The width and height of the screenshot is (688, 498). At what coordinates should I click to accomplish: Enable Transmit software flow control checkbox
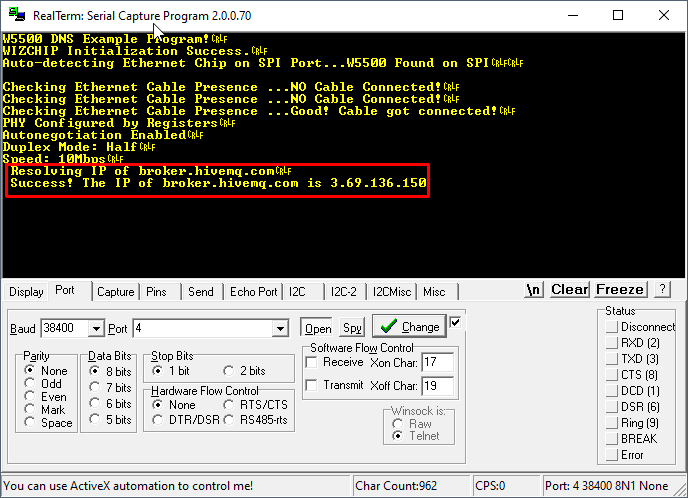coord(312,385)
